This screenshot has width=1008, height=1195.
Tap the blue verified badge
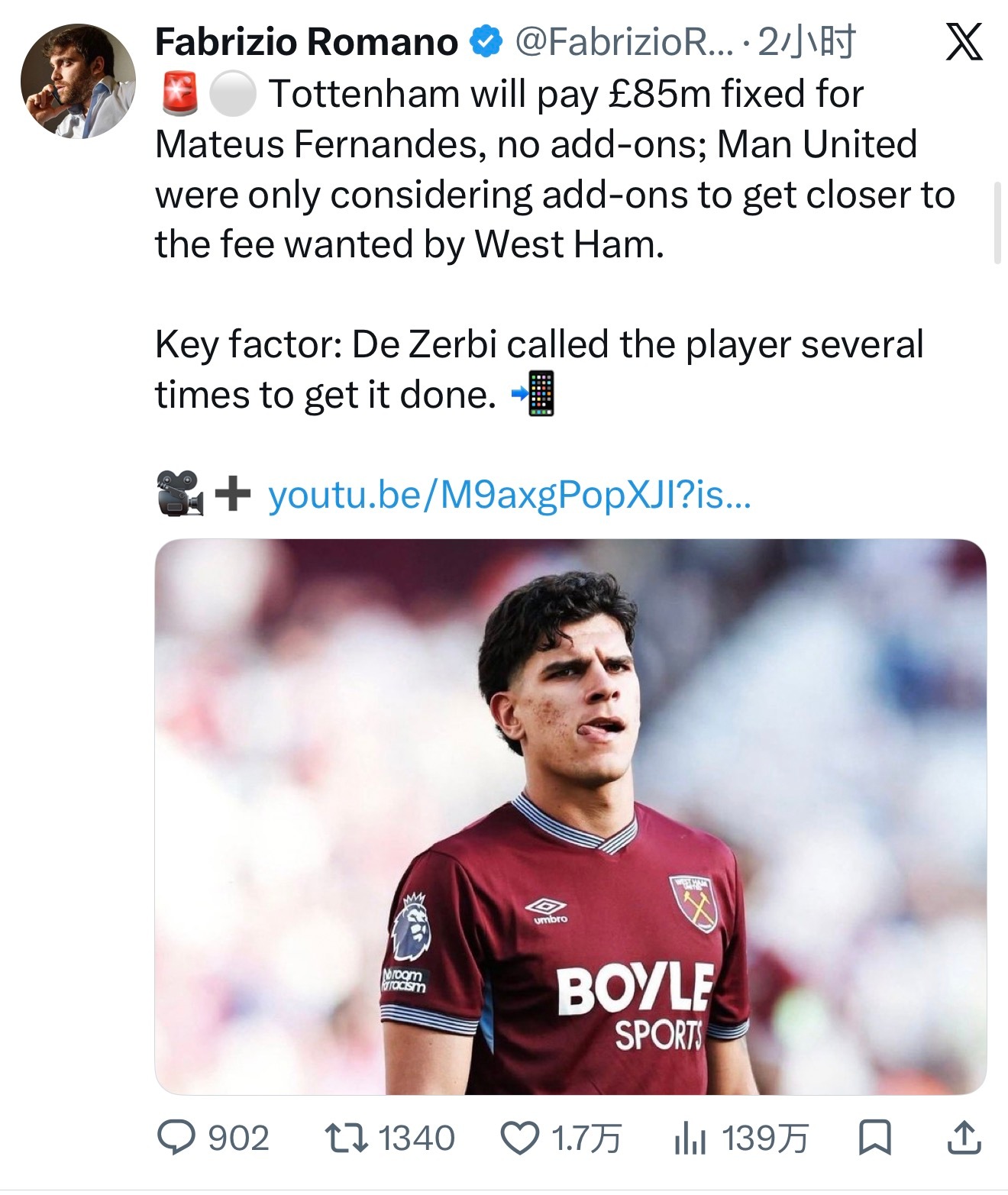(486, 42)
